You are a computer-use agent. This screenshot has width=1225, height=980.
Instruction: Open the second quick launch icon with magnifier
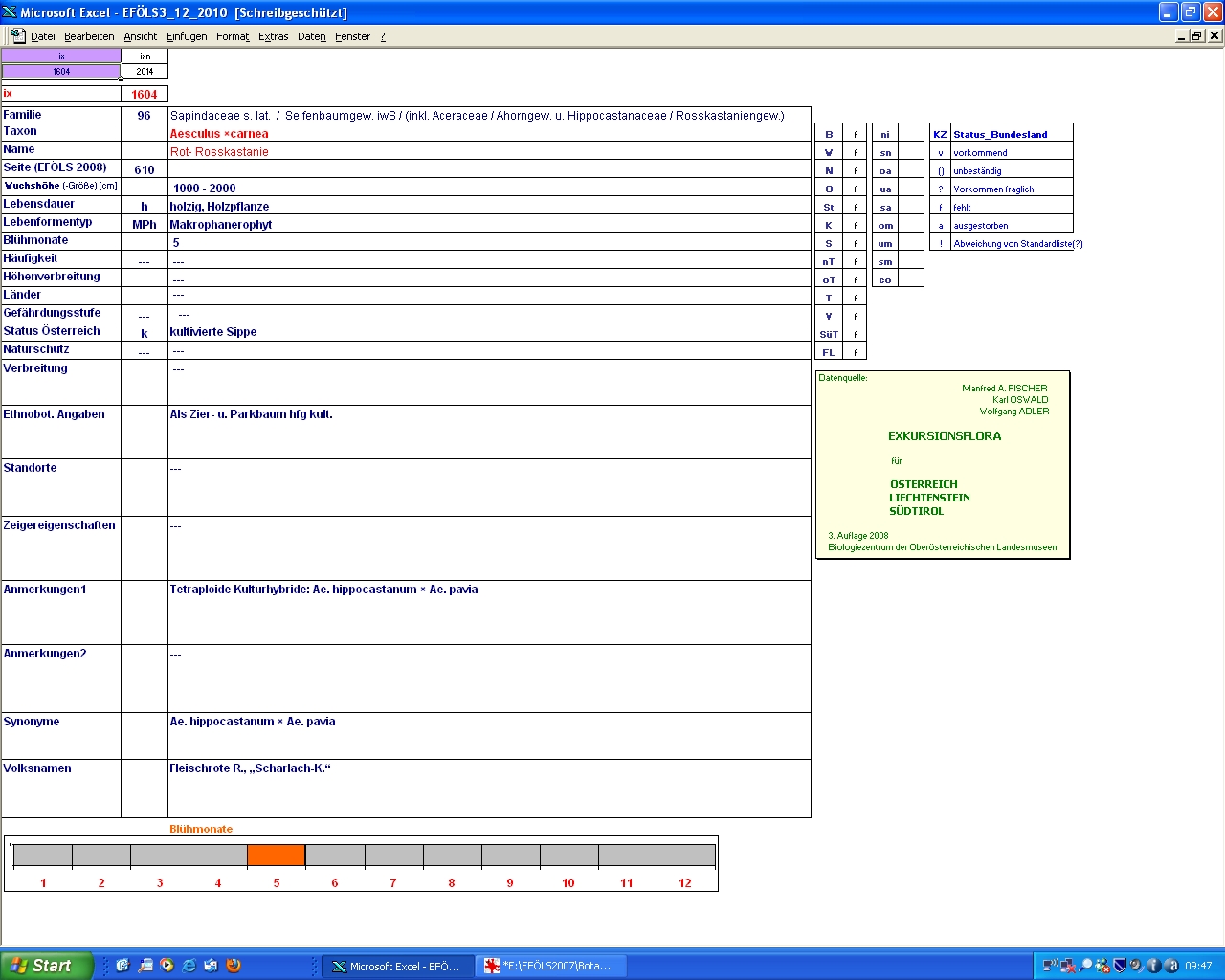click(x=145, y=966)
